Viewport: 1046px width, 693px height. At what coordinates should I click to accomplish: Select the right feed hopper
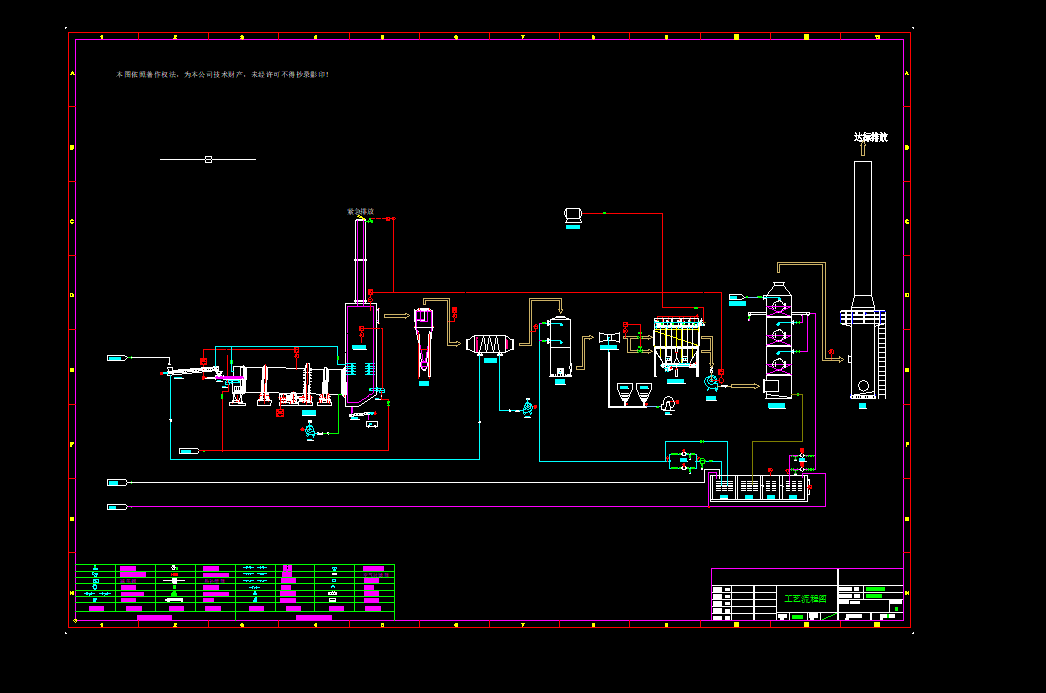point(644,393)
